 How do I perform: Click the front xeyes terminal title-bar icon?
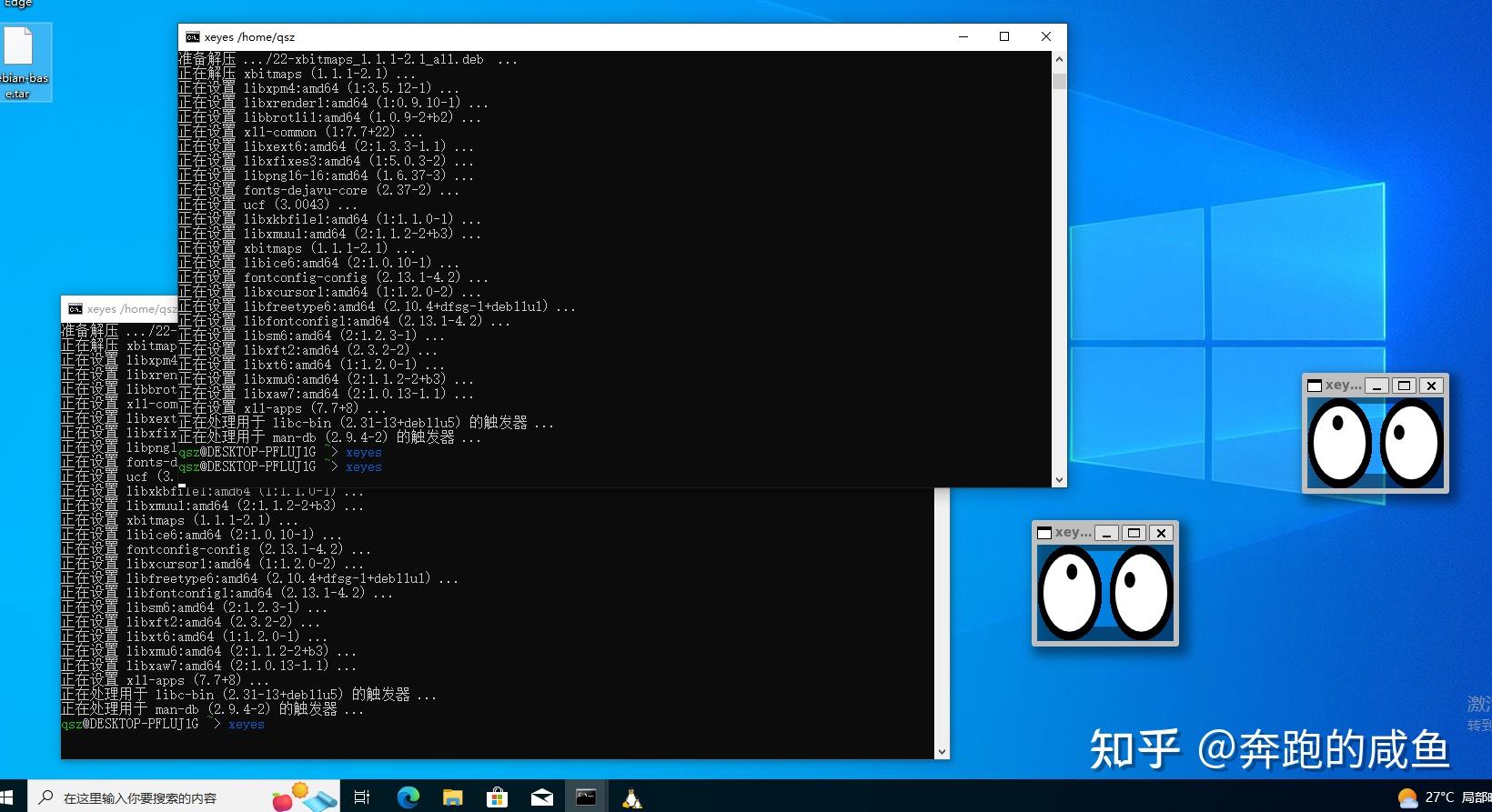pyautogui.click(x=192, y=37)
